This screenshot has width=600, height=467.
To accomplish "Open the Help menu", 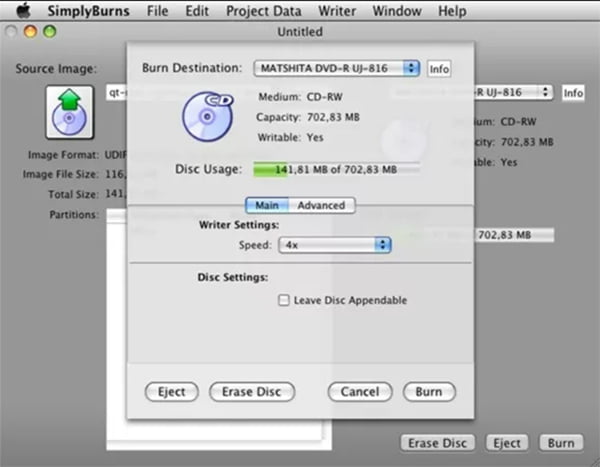I will coord(452,11).
